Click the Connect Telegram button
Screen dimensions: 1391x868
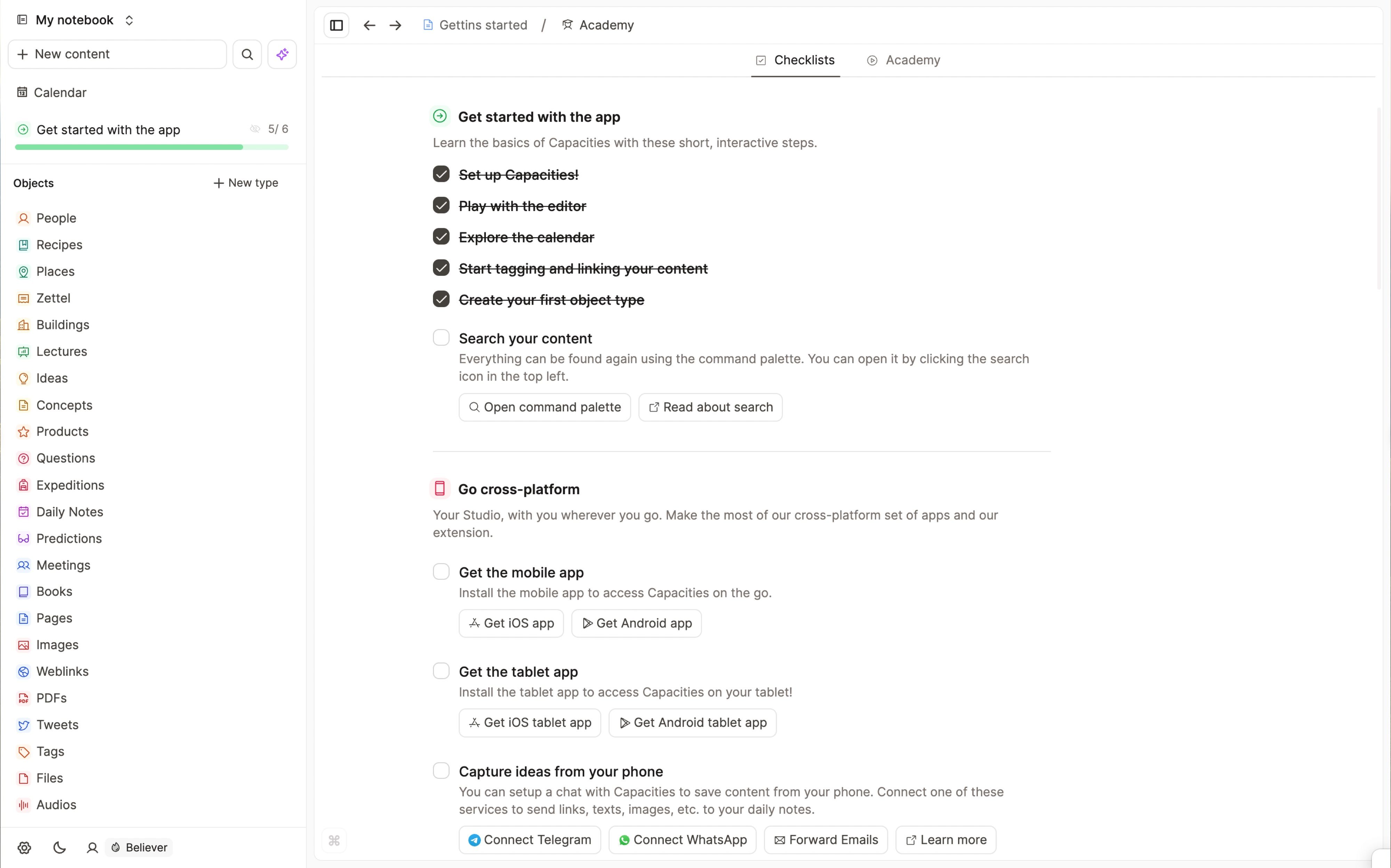tap(529, 840)
